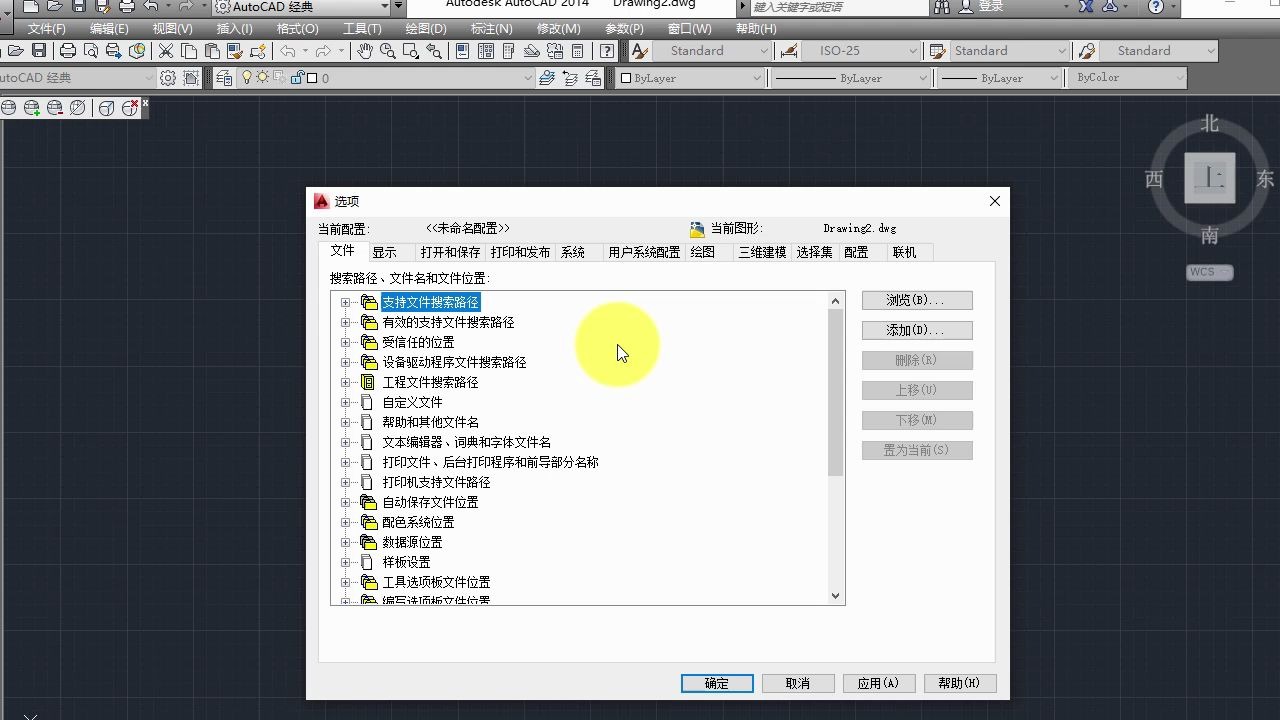Open the 标注(N) menu
Screen dimensions: 1280x720
491,29
